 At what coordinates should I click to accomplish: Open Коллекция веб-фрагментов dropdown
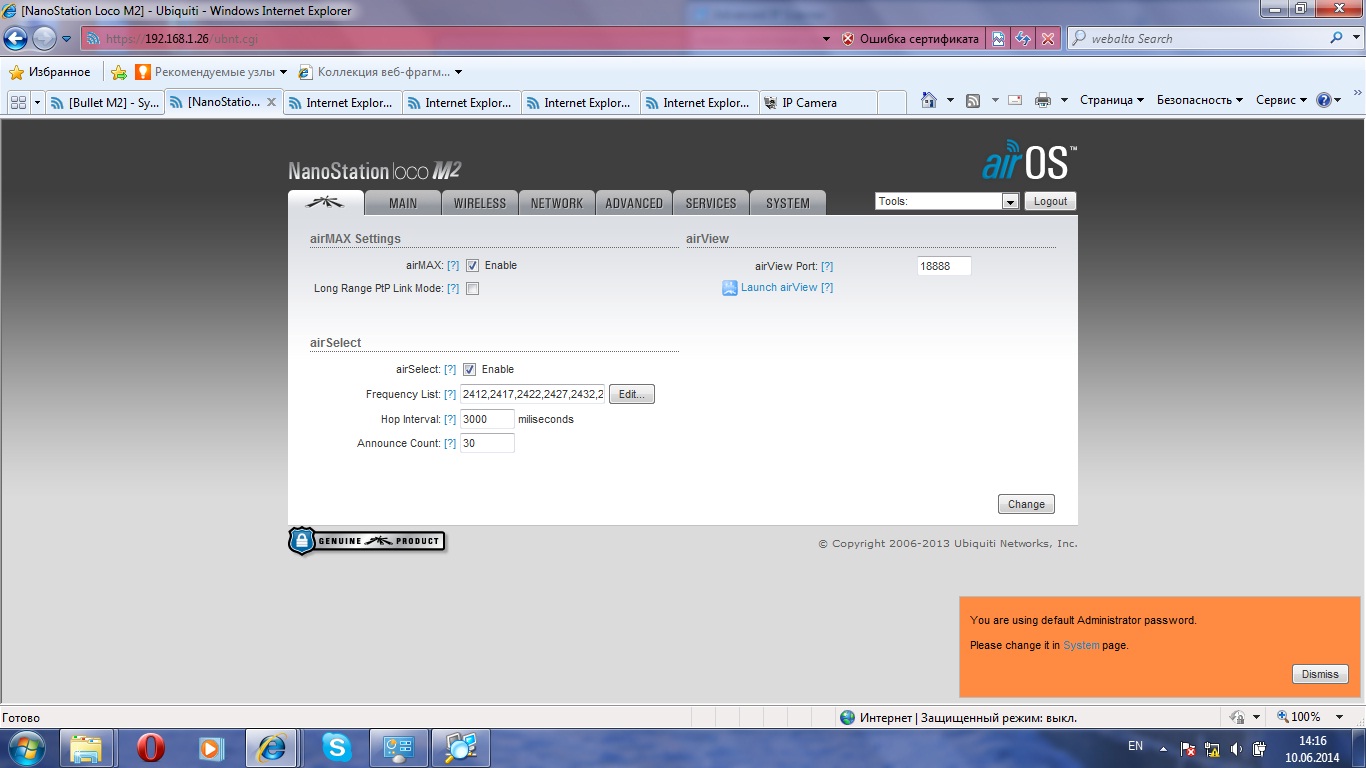pyautogui.click(x=380, y=72)
